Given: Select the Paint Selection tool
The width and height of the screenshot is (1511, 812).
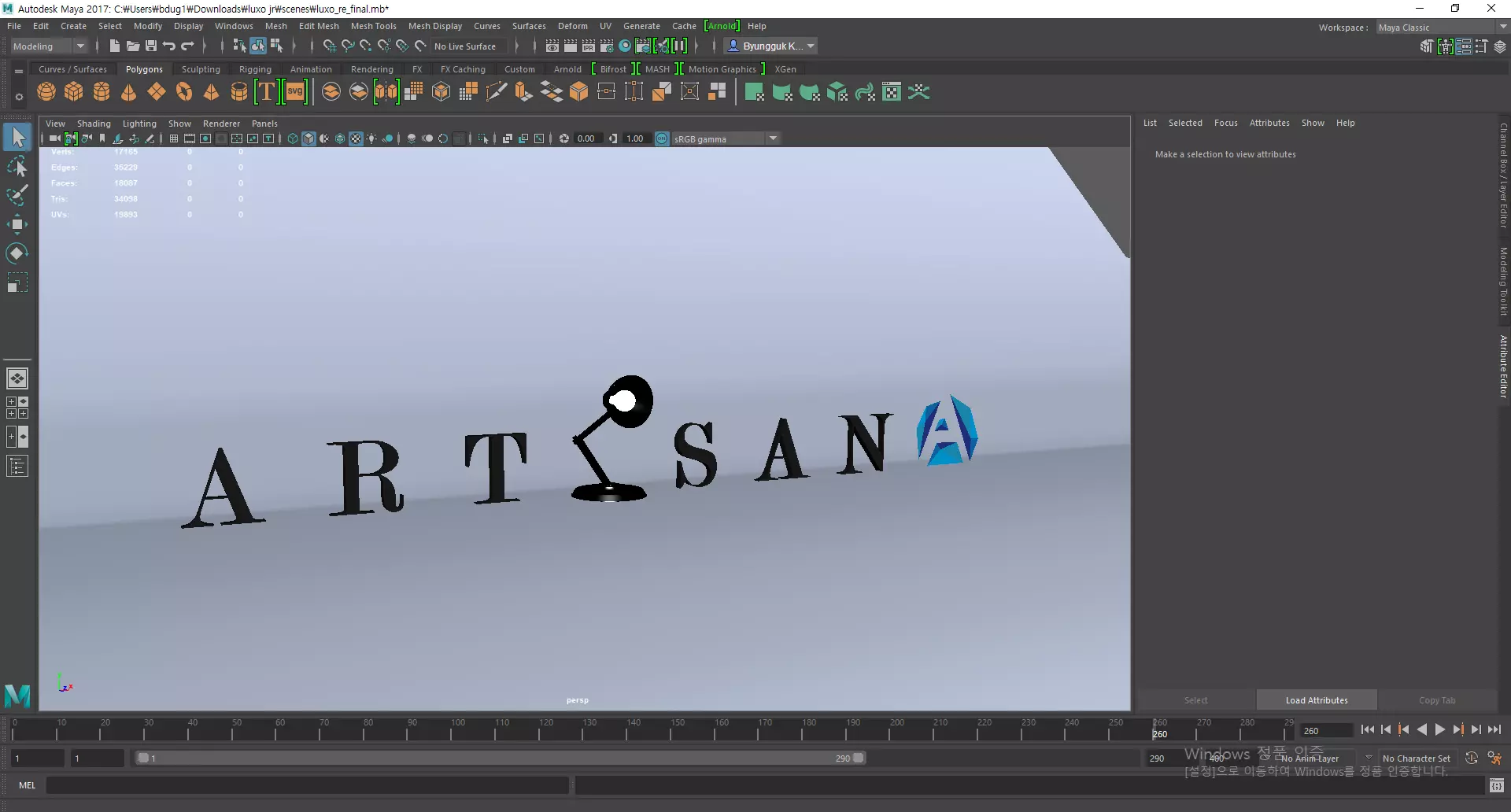Looking at the screenshot, I should 17,195.
